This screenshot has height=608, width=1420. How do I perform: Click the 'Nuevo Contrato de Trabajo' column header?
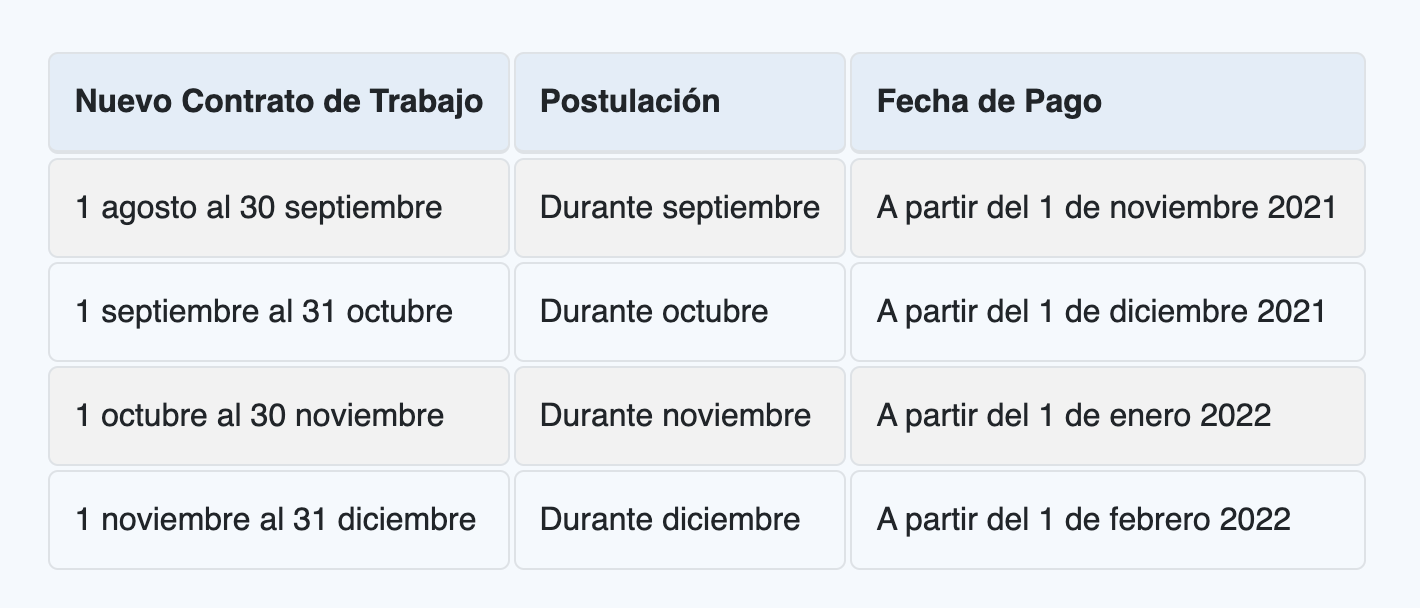pyautogui.click(x=279, y=101)
